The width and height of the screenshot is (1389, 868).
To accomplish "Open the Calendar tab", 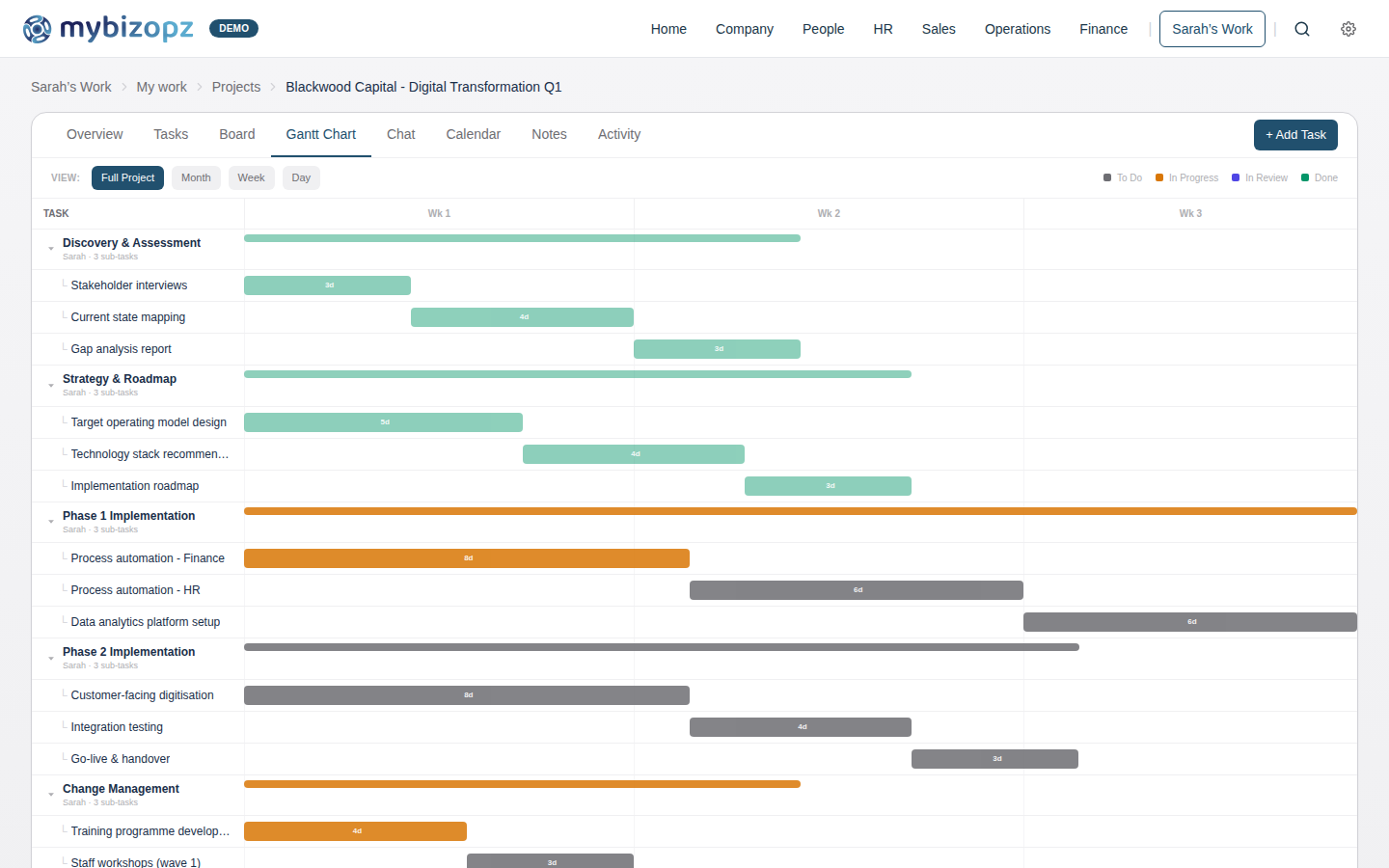I will [x=473, y=134].
